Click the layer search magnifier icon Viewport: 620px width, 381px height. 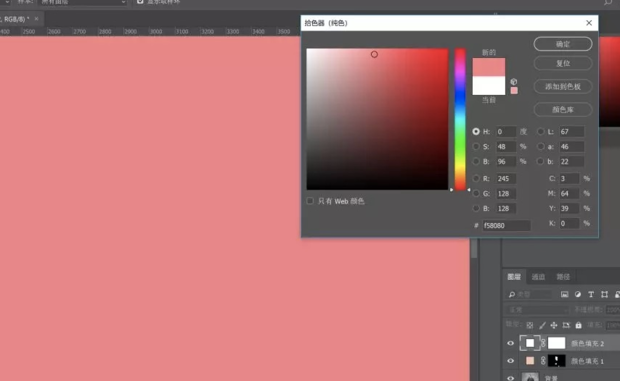(x=512, y=294)
